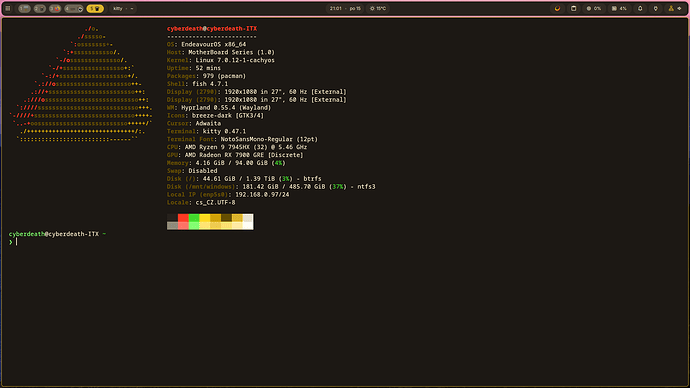Click the btrfs root disk line
The width and height of the screenshot is (690, 388).
(244, 179)
